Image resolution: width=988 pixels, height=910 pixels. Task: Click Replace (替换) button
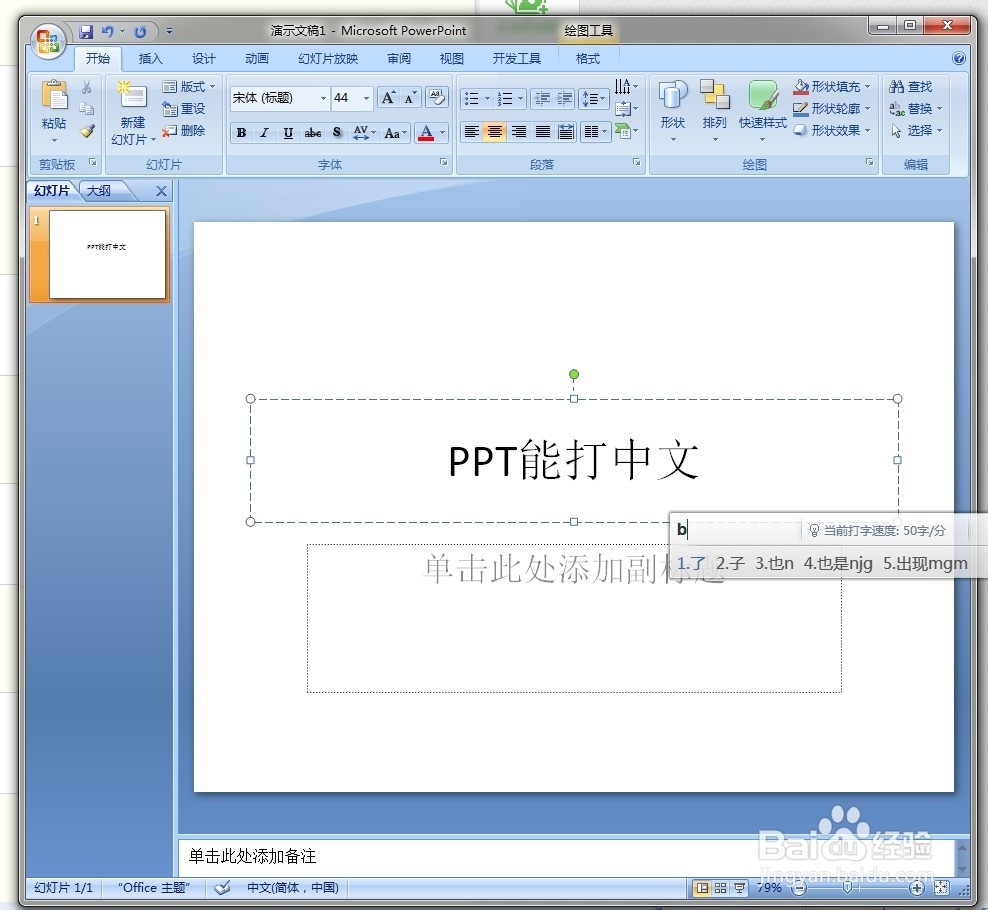point(916,108)
